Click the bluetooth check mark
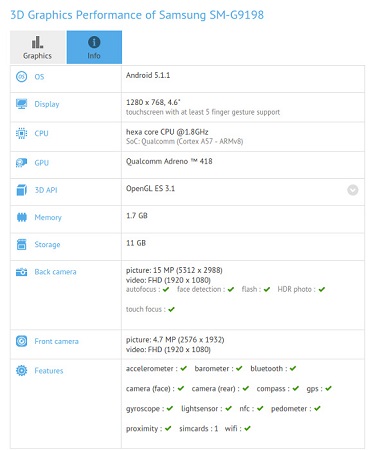The height and width of the screenshot is (450, 369). coord(293,368)
